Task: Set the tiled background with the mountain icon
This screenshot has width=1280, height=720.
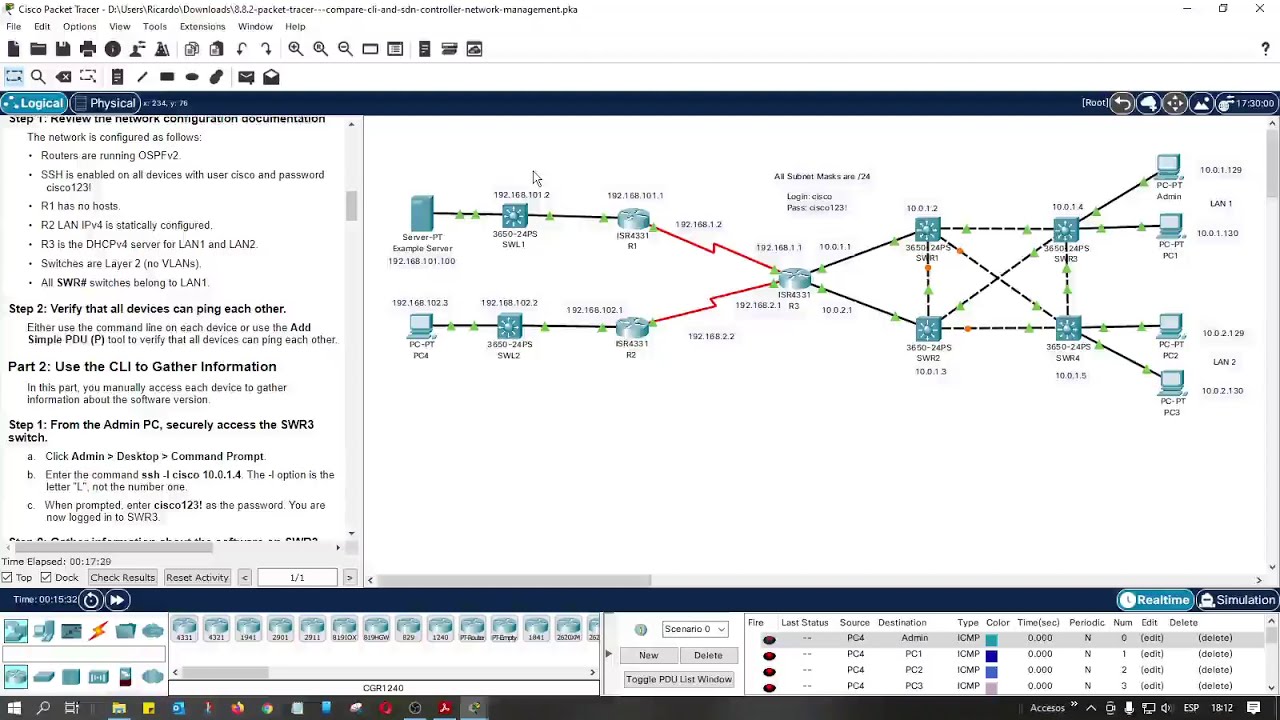Action: tap(1201, 103)
